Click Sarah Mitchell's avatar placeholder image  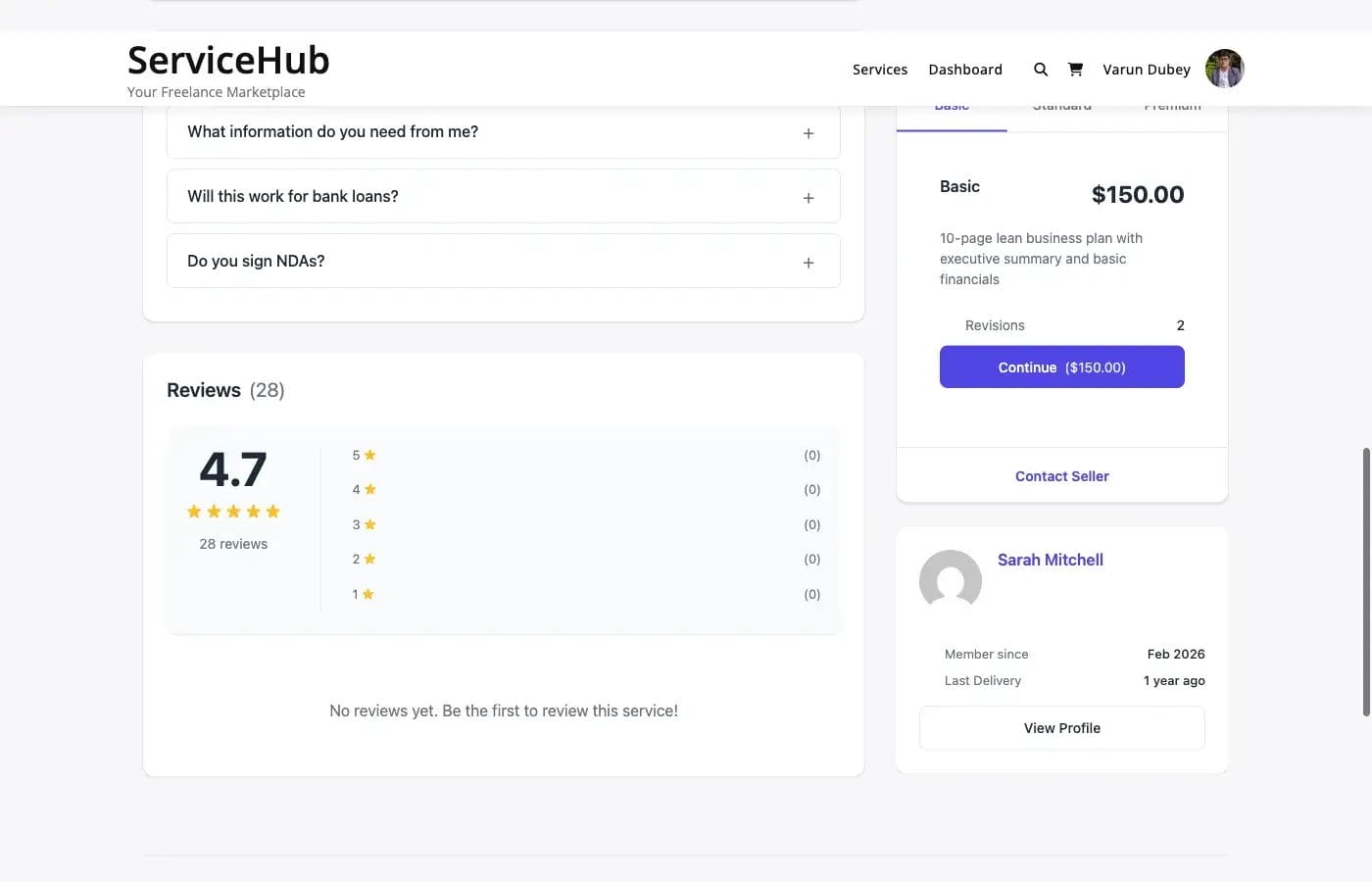950,581
